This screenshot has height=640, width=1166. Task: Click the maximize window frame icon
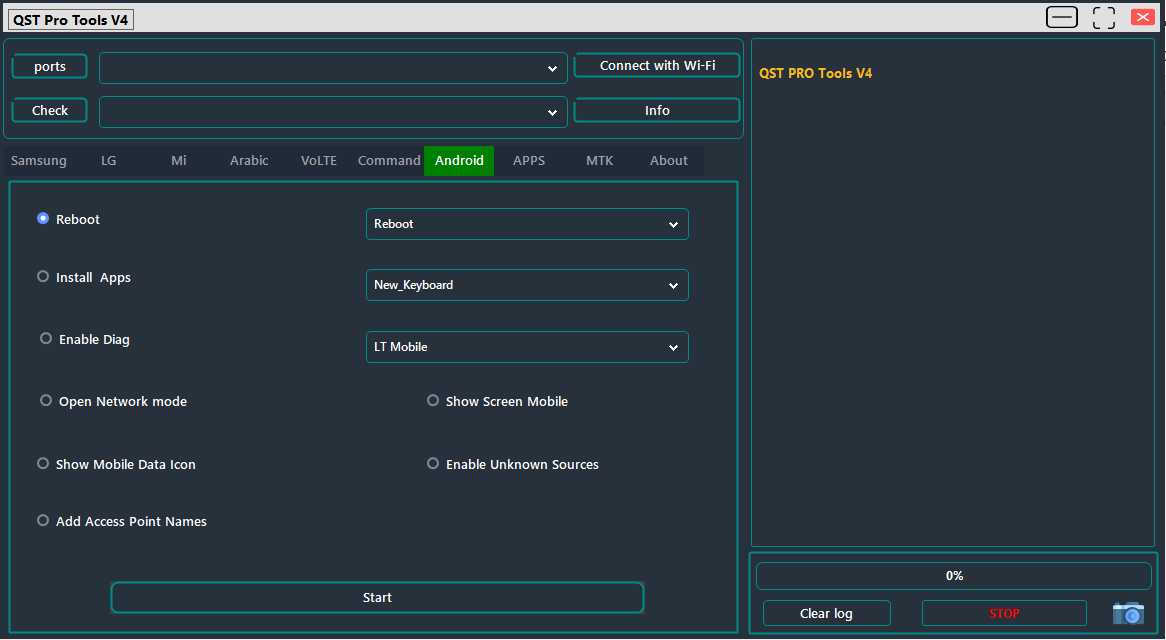click(1103, 17)
